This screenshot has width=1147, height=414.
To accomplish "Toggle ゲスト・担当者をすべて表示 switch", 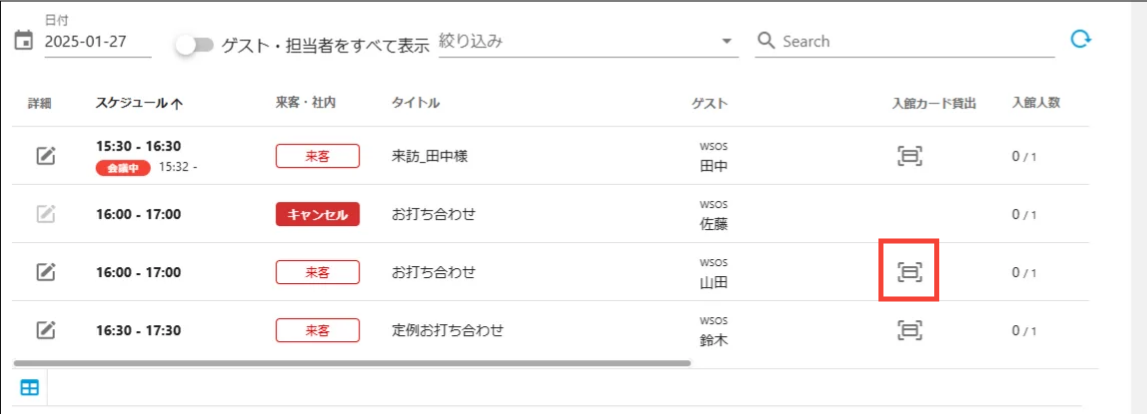I will 195,45.
